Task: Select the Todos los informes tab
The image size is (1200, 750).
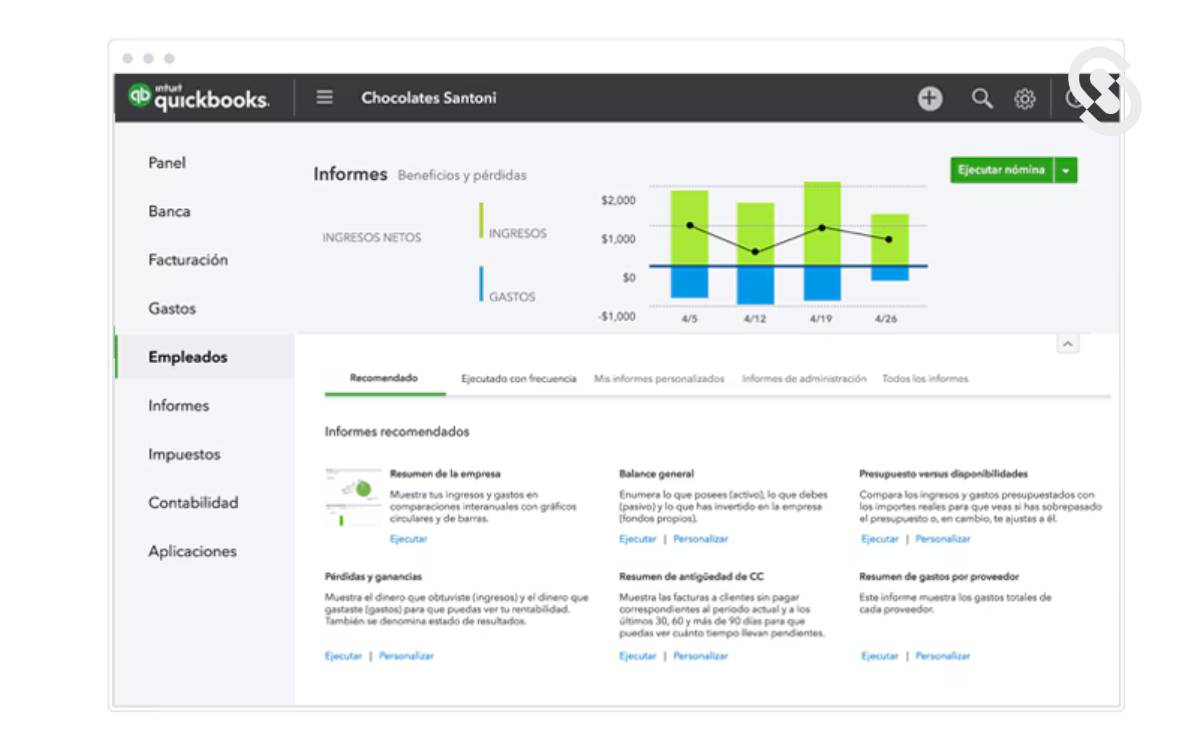Action: [925, 379]
